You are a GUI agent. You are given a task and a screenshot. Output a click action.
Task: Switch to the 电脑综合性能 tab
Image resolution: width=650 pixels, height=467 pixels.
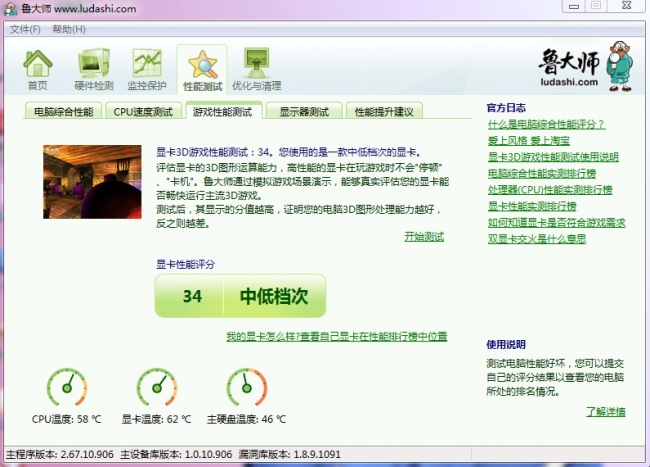coord(63,112)
